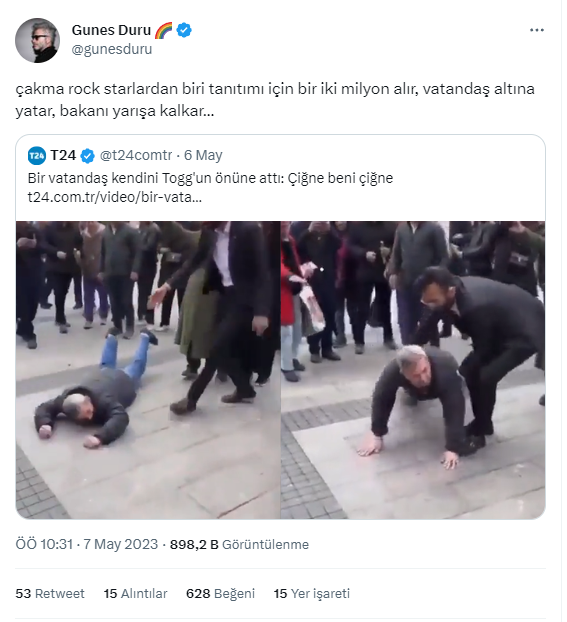The height and width of the screenshot is (622, 567).
Task: Open Gunes Duru's profile picture
Action: (x=37, y=40)
